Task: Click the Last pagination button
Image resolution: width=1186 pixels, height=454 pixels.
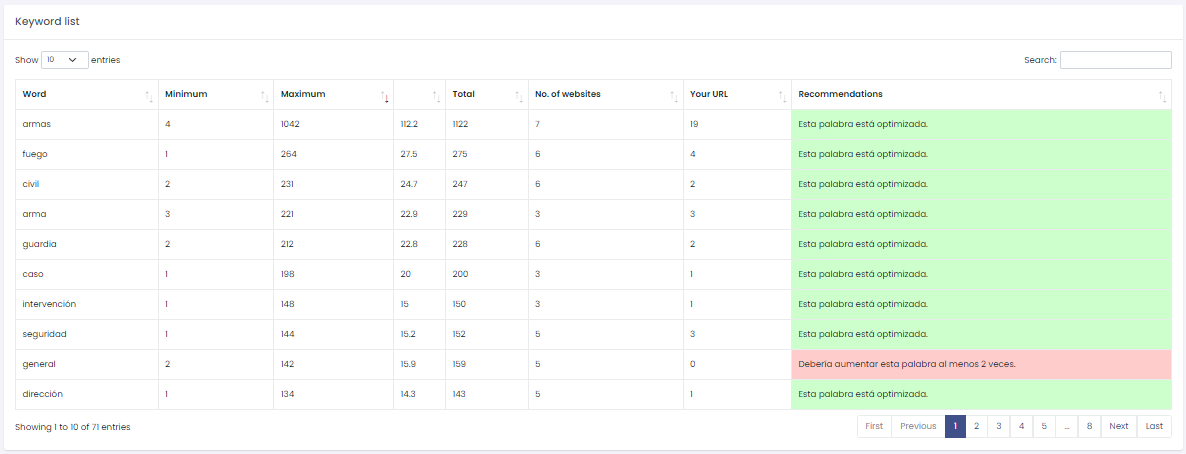Action: click(x=1154, y=426)
